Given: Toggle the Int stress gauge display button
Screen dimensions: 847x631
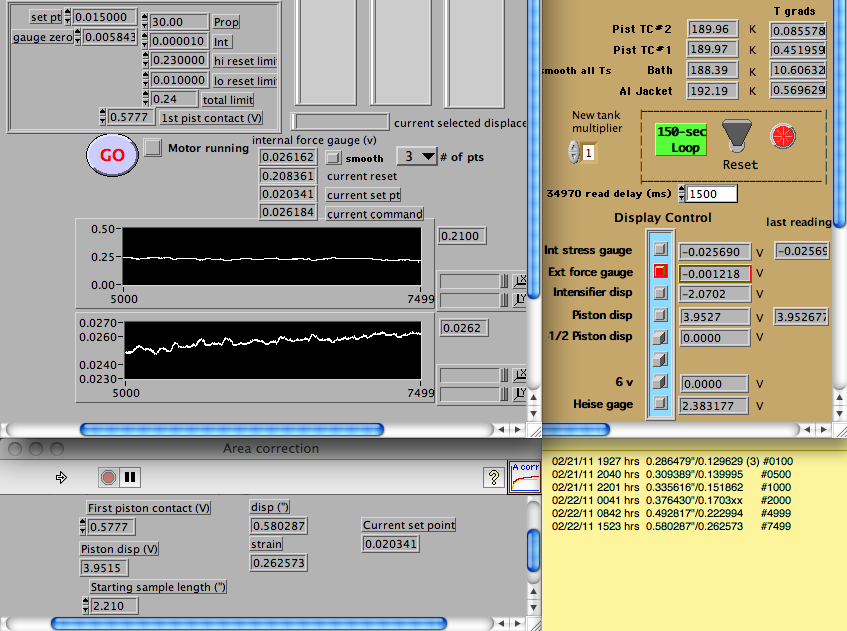Looking at the screenshot, I should (x=660, y=248).
